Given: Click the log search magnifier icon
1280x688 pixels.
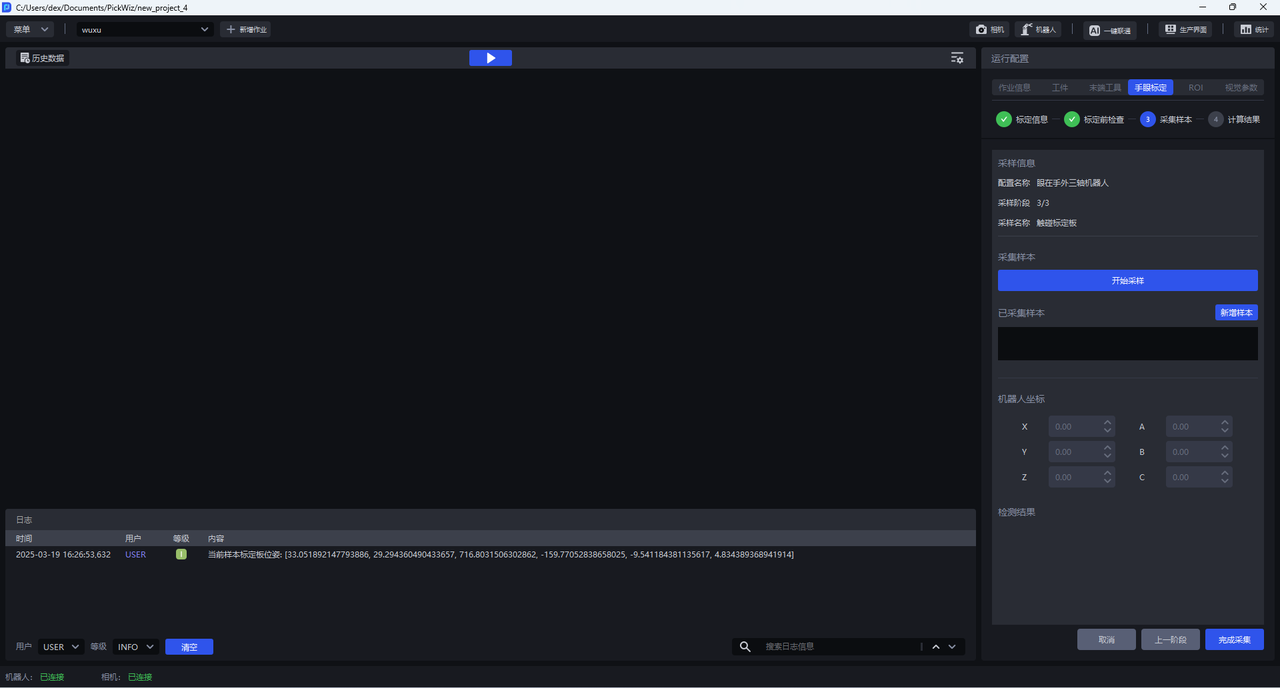Looking at the screenshot, I should (745, 647).
